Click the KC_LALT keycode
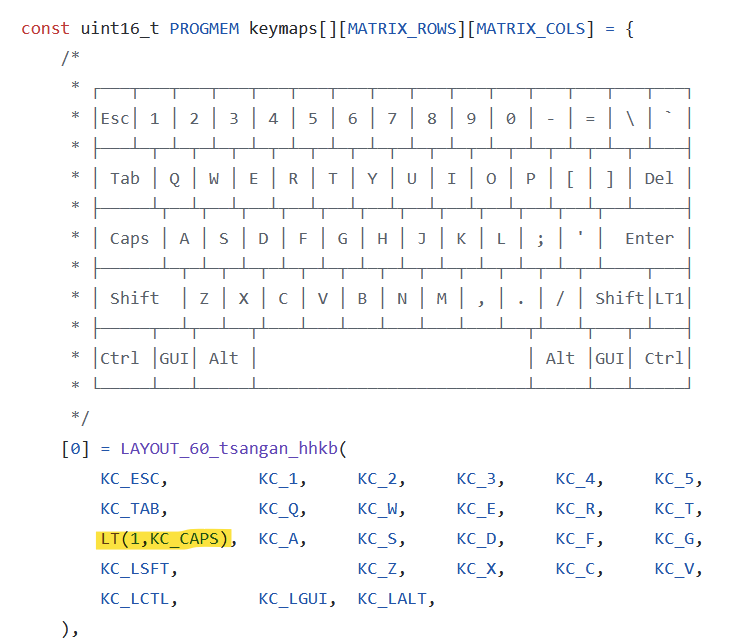The image size is (742, 642). click(392, 599)
